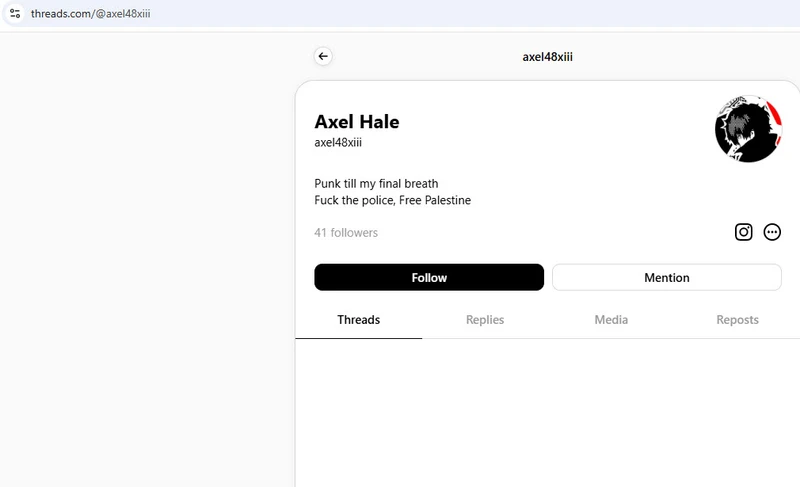Click the axel48xiii header title
This screenshot has width=800, height=487.
(x=547, y=57)
